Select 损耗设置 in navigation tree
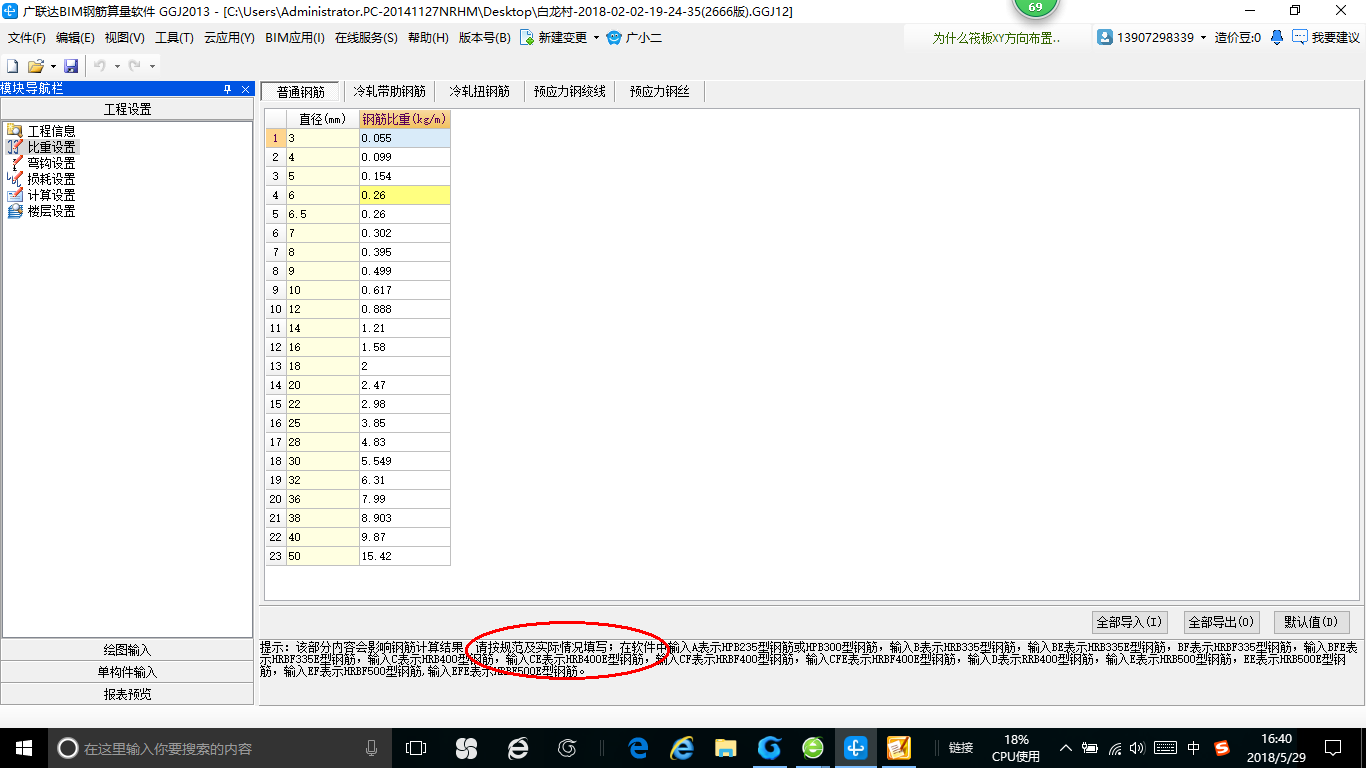The width and height of the screenshot is (1366, 768). point(51,179)
